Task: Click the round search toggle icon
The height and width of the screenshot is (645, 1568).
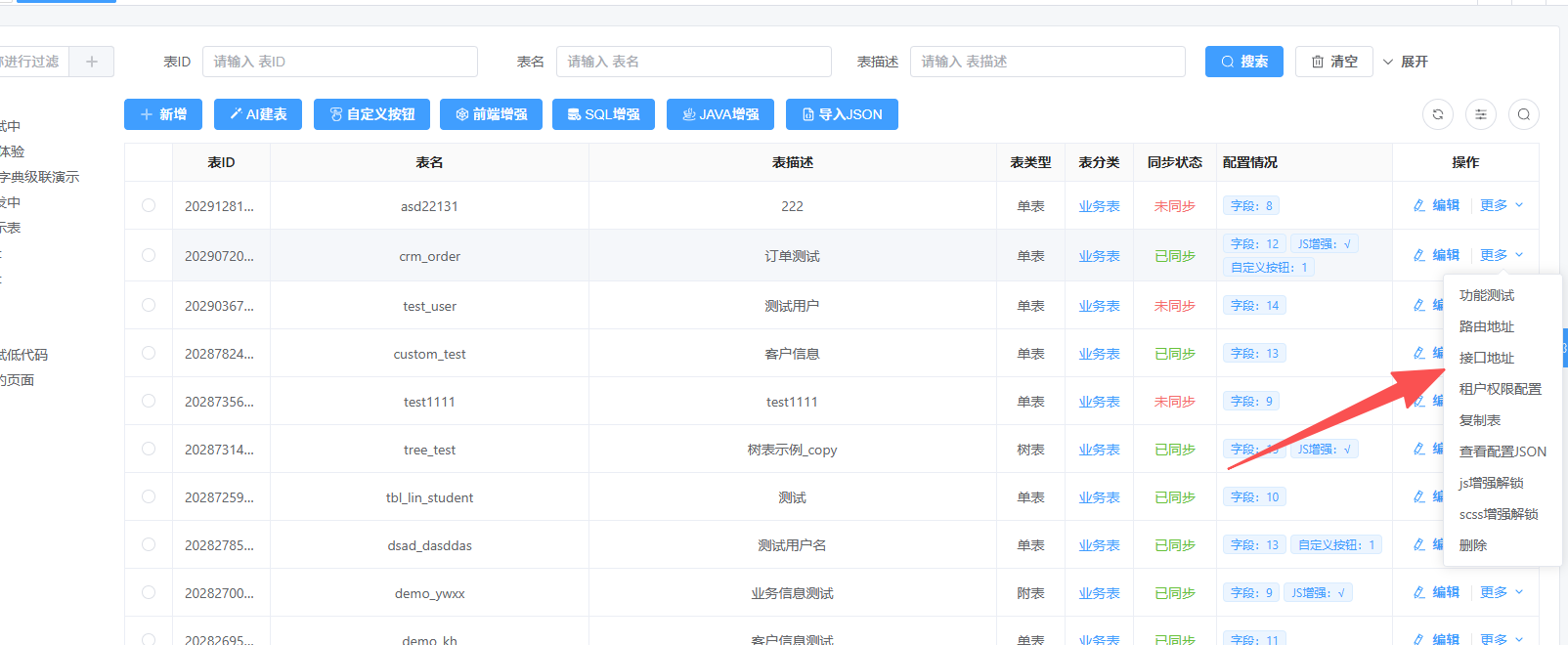Action: (1523, 114)
